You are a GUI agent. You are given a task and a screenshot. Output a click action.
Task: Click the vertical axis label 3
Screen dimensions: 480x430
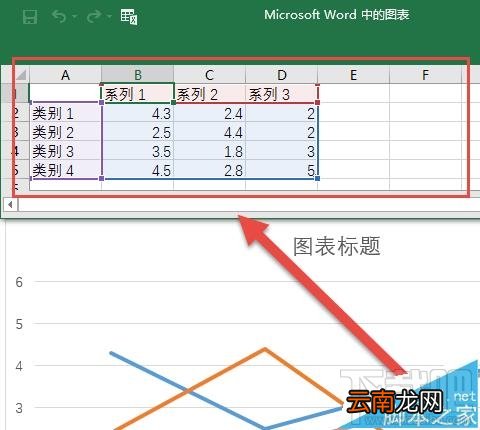pos(19,408)
